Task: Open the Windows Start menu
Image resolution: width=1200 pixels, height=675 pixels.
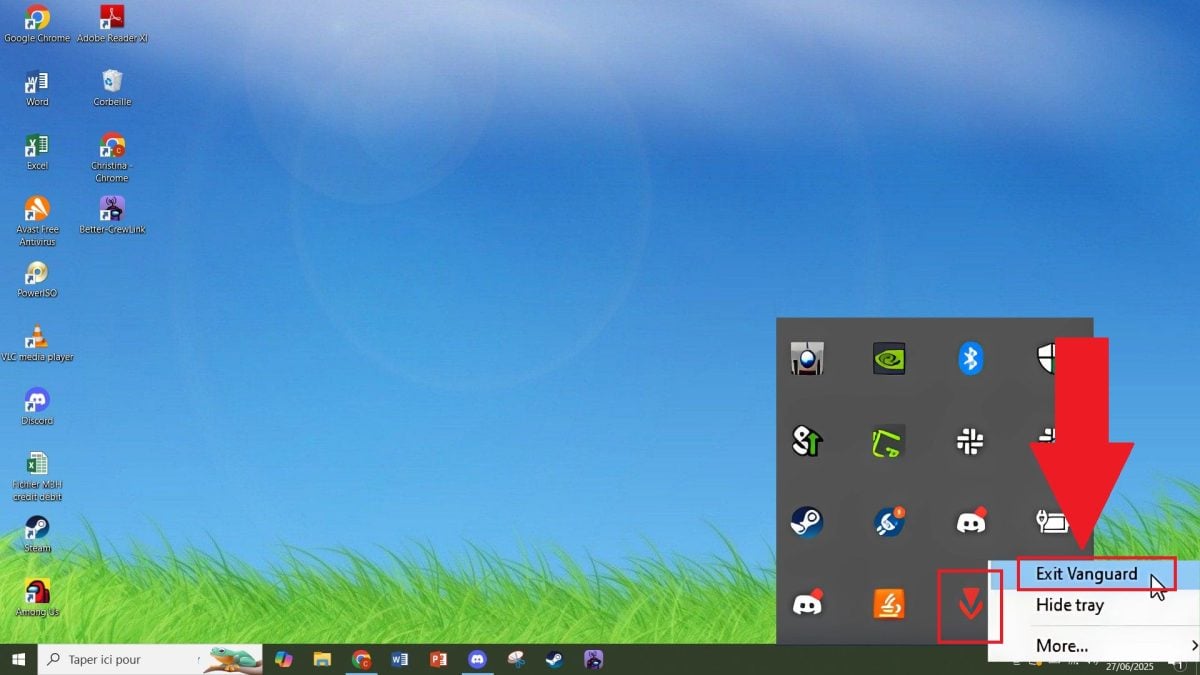Action: 18,660
